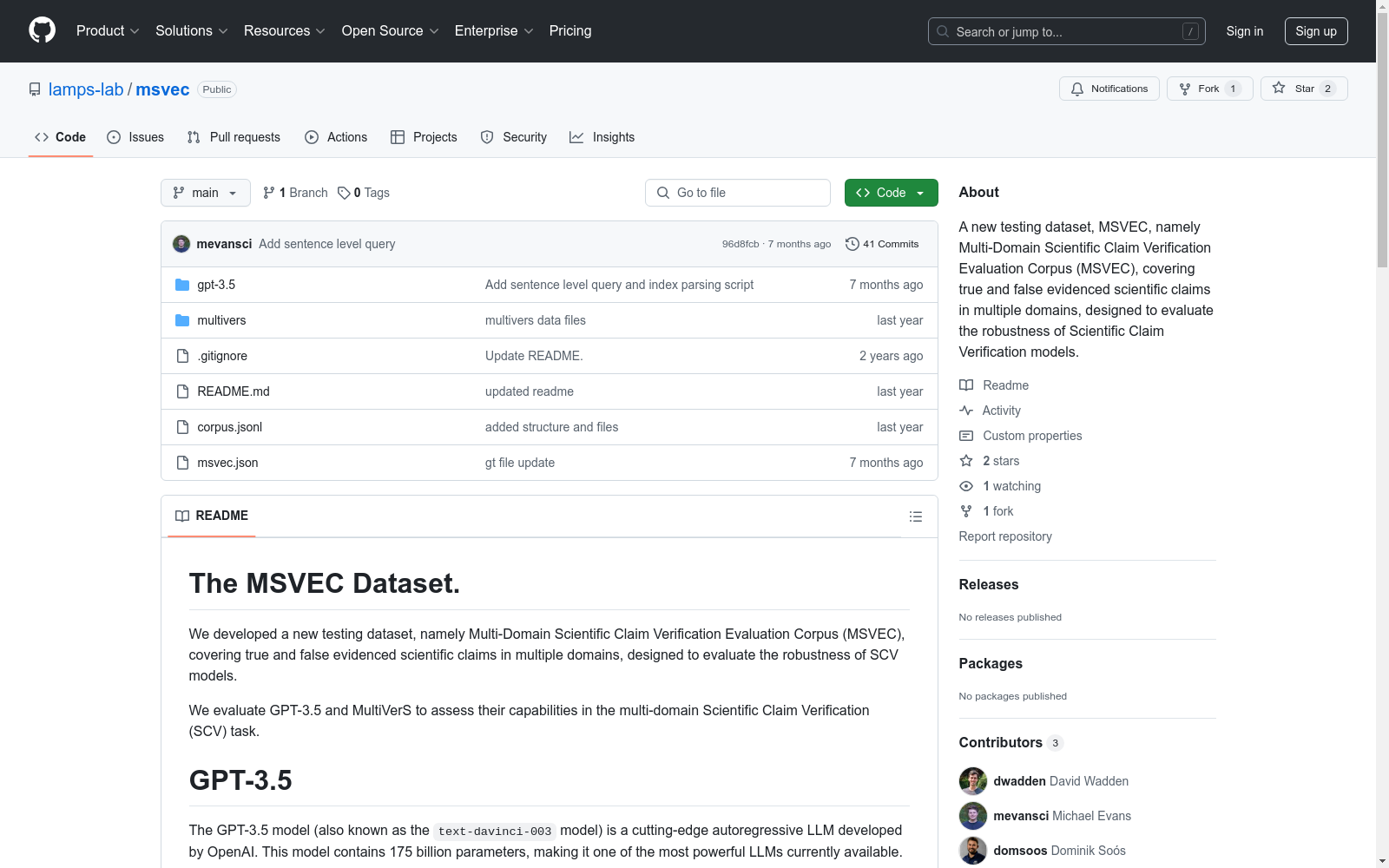Open the lamps-lab organization link
This screenshot has width=1389, height=868.
tap(86, 89)
